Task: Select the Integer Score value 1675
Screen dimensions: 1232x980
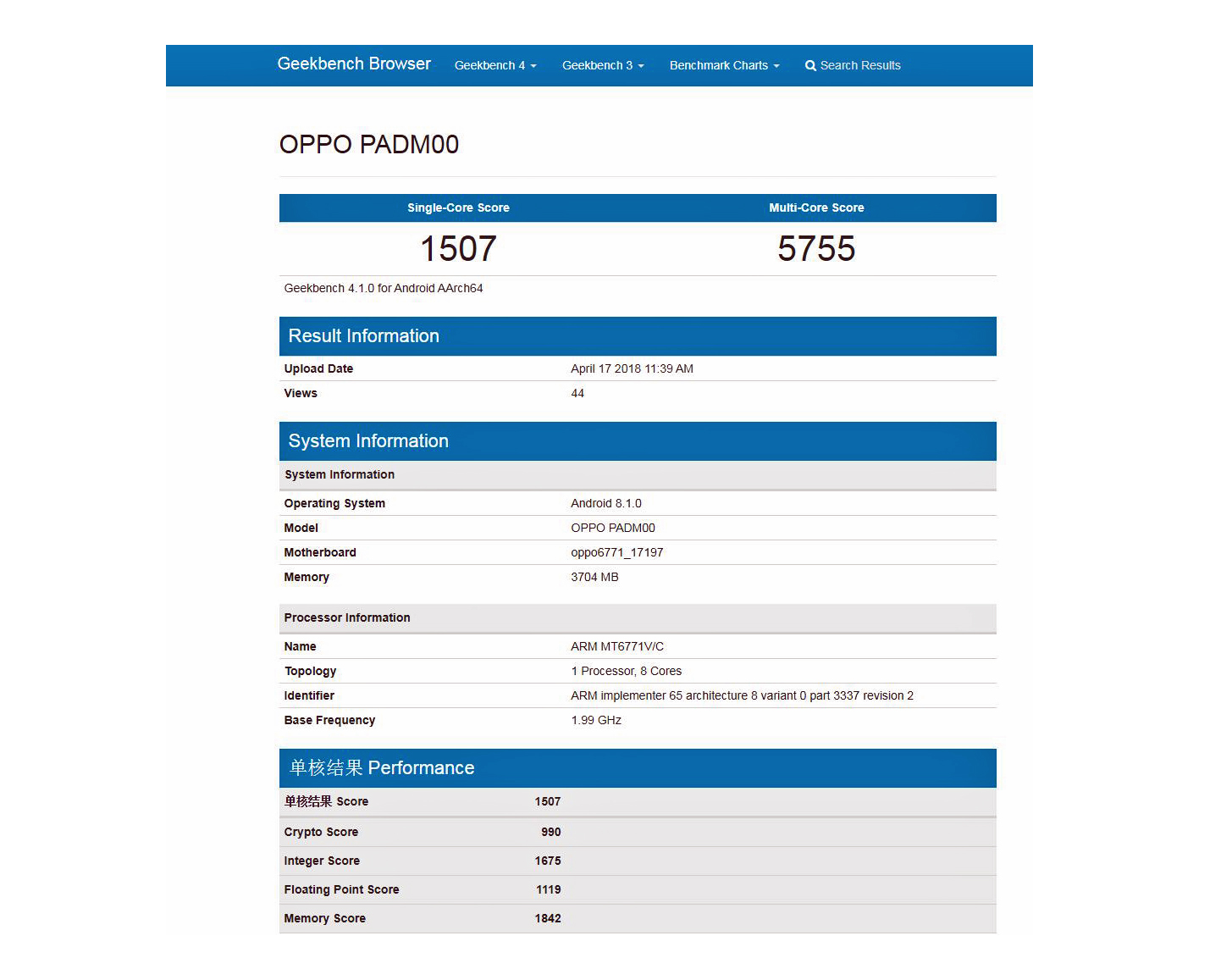Action: [548, 861]
